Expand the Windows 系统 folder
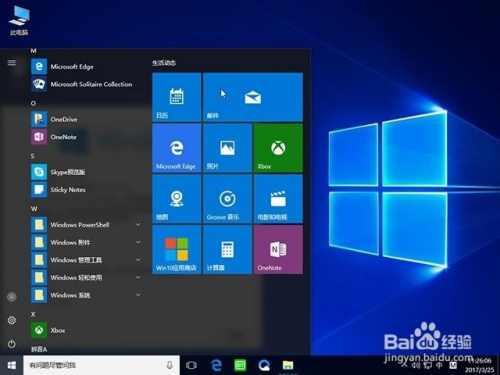 click(87, 295)
